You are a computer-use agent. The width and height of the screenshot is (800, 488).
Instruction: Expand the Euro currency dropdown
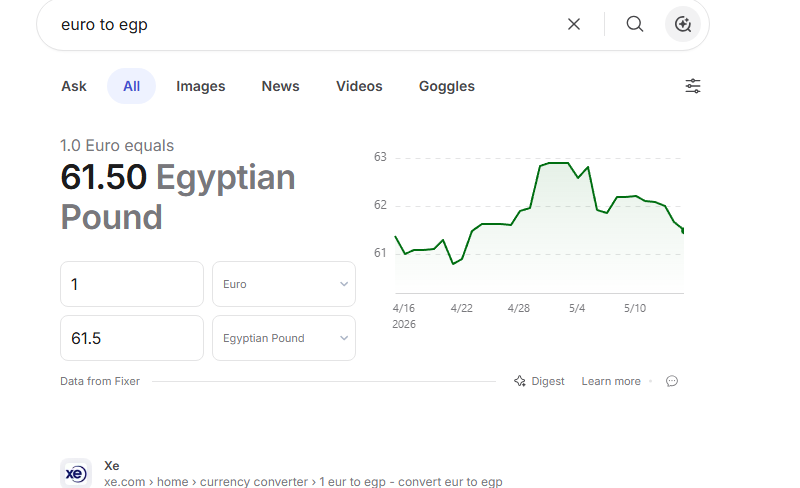[x=284, y=284]
